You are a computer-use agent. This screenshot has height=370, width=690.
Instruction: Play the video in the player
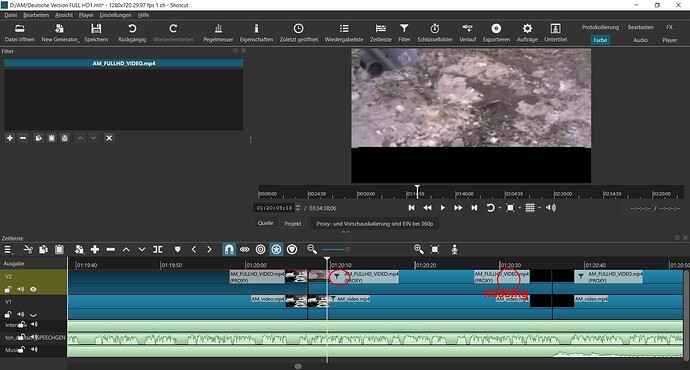coord(443,208)
